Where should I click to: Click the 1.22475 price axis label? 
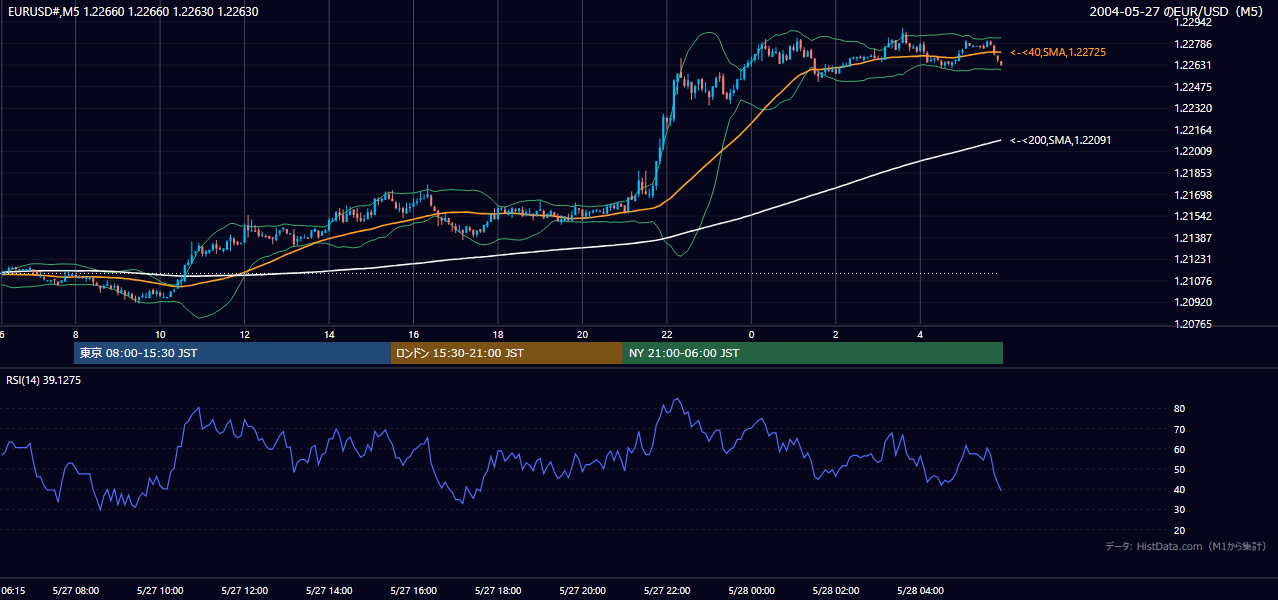[1194, 87]
